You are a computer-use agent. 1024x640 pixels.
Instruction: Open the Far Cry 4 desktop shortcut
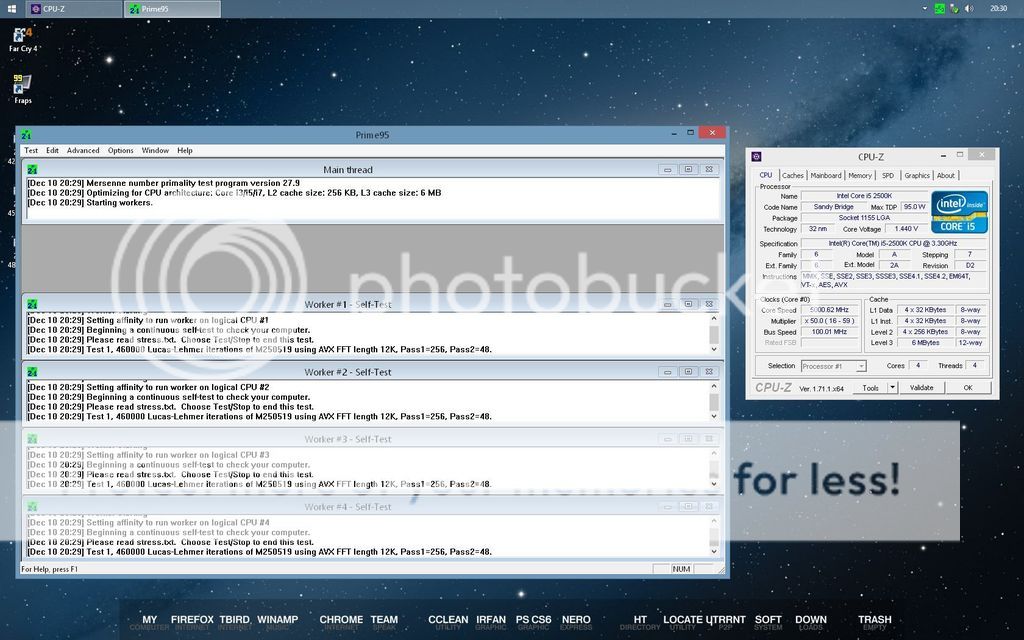(23, 39)
